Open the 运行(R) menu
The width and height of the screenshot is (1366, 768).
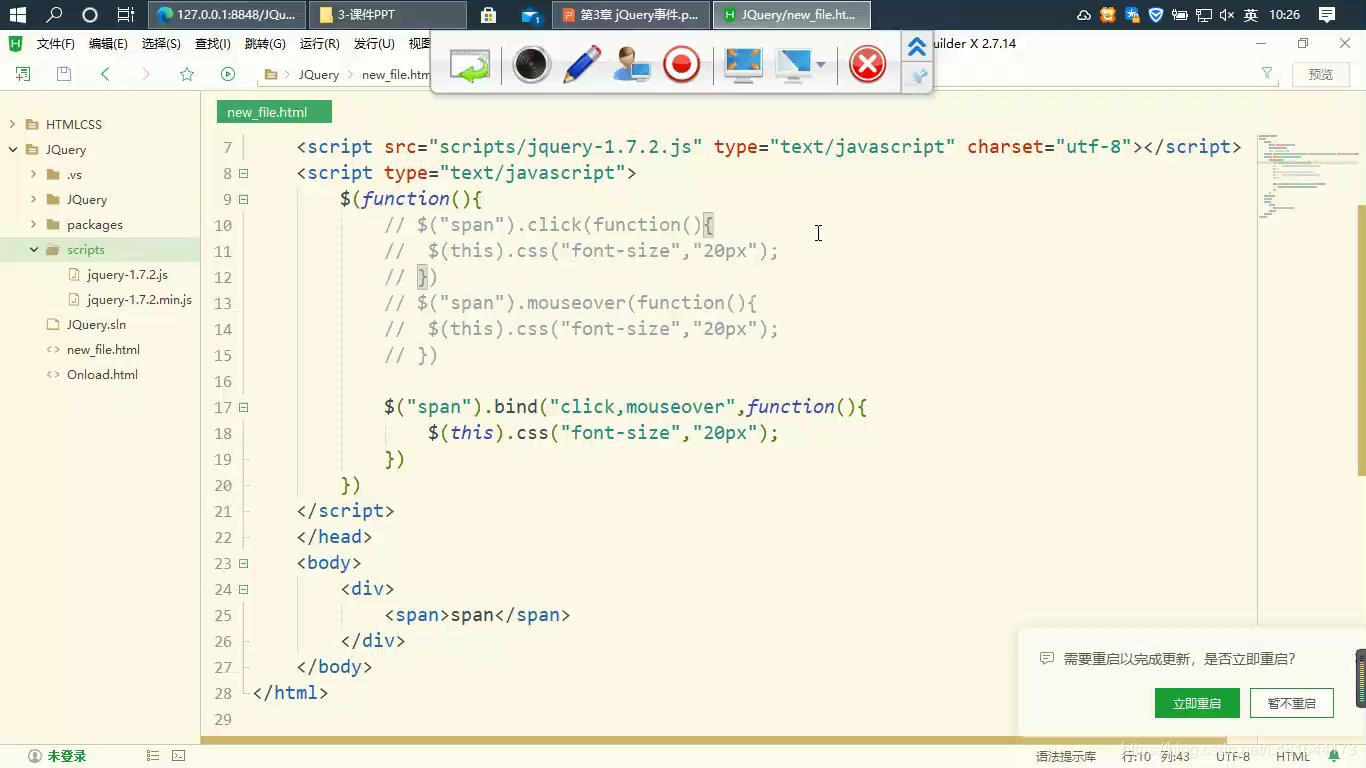tap(319, 44)
